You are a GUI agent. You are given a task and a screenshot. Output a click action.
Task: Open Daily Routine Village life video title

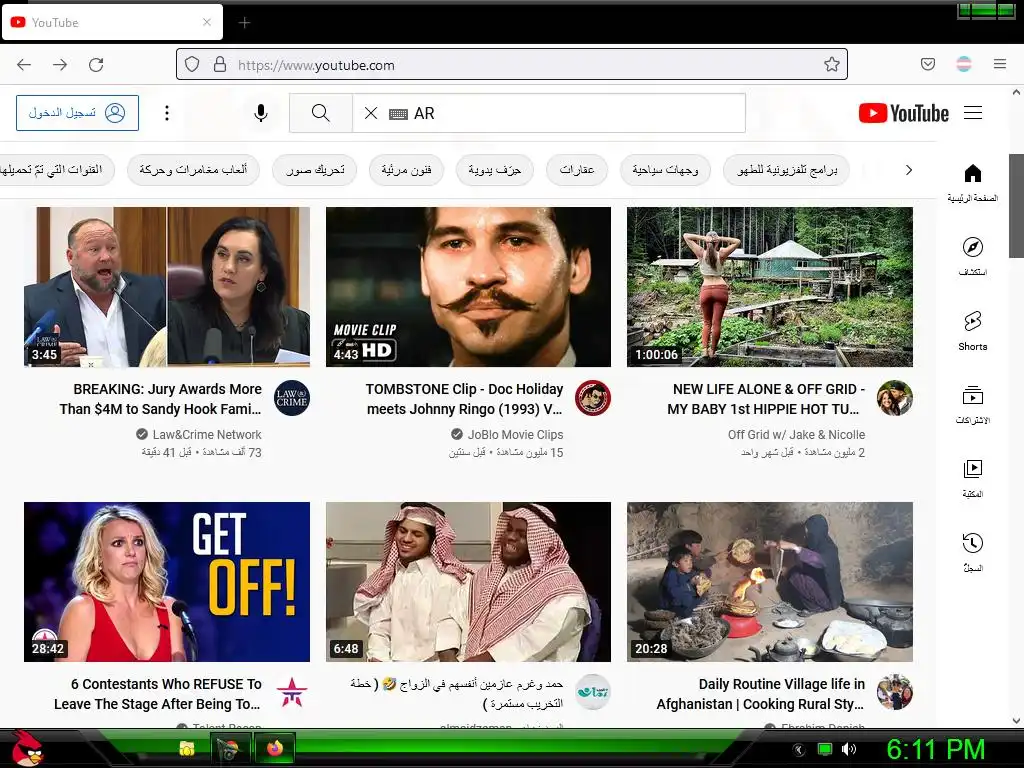click(x=761, y=694)
